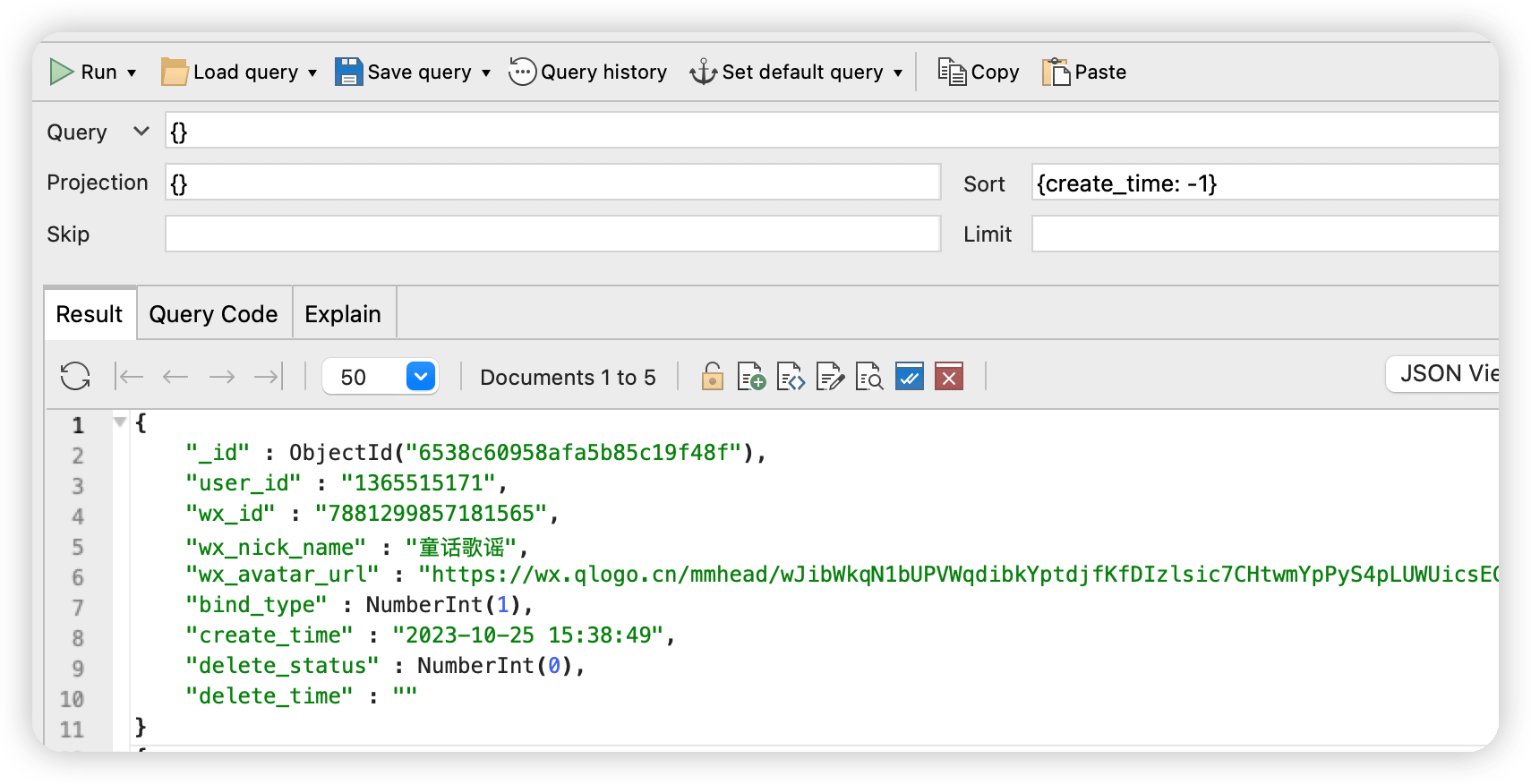
Task: Click the "wx_id" value "7881299857181565"
Action: (431, 514)
